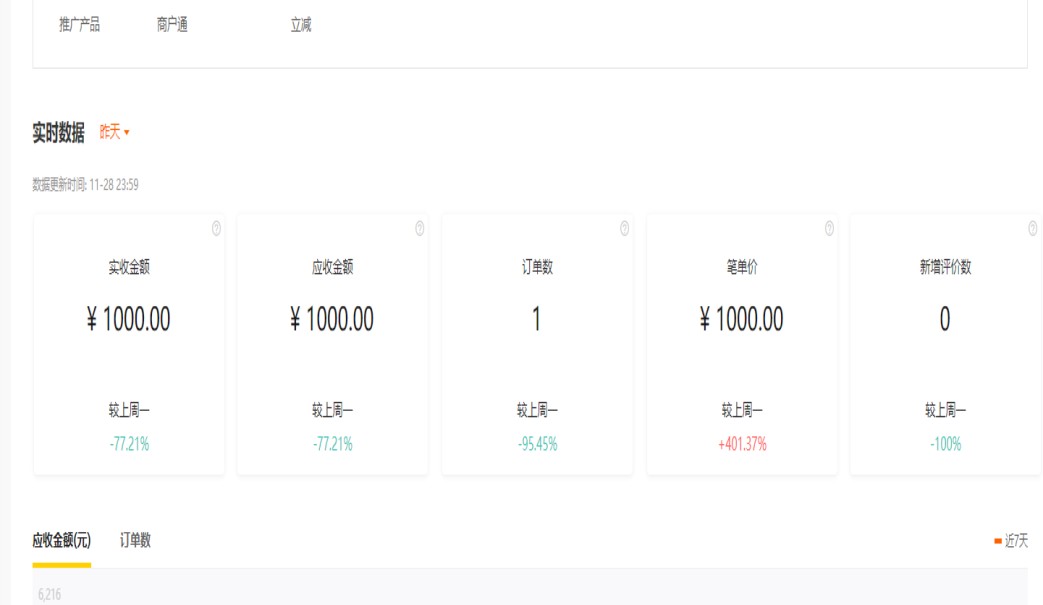Switch to the 应收金额(元) chart tab
Screen dimensions: 1043x605
[61, 541]
